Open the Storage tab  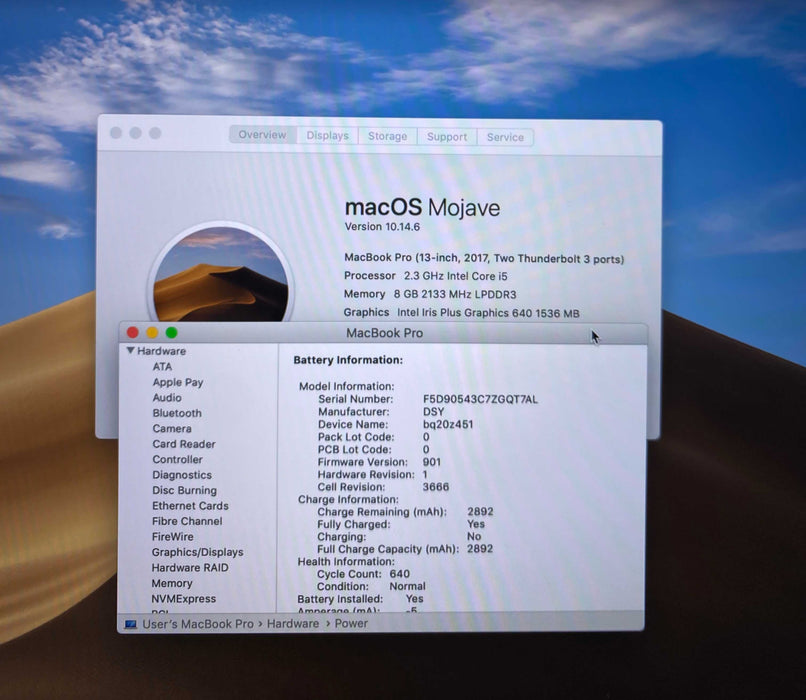(388, 136)
